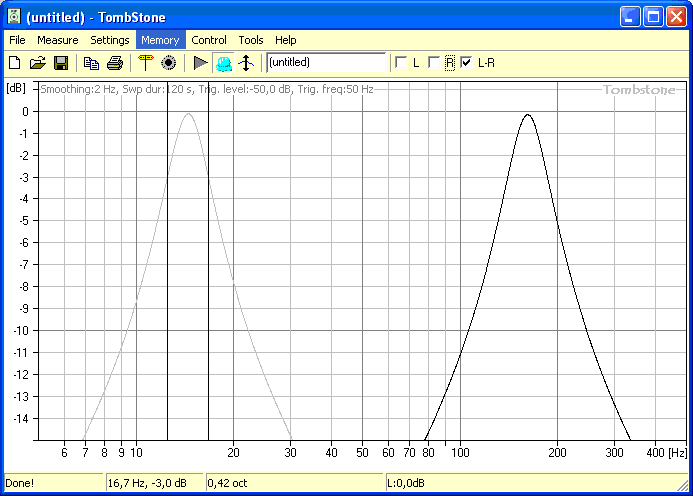Toggle the cyan ghost memory icon

(x=224, y=63)
